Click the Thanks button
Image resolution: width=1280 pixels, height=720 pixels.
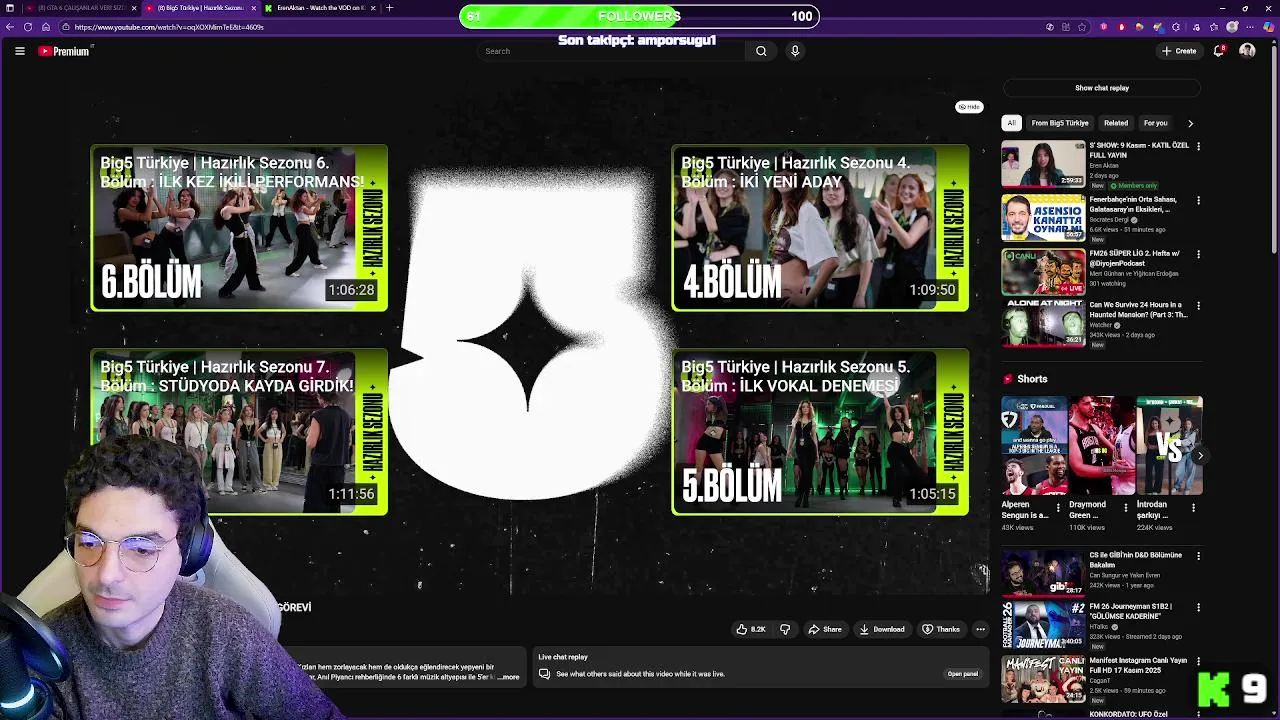[941, 629]
